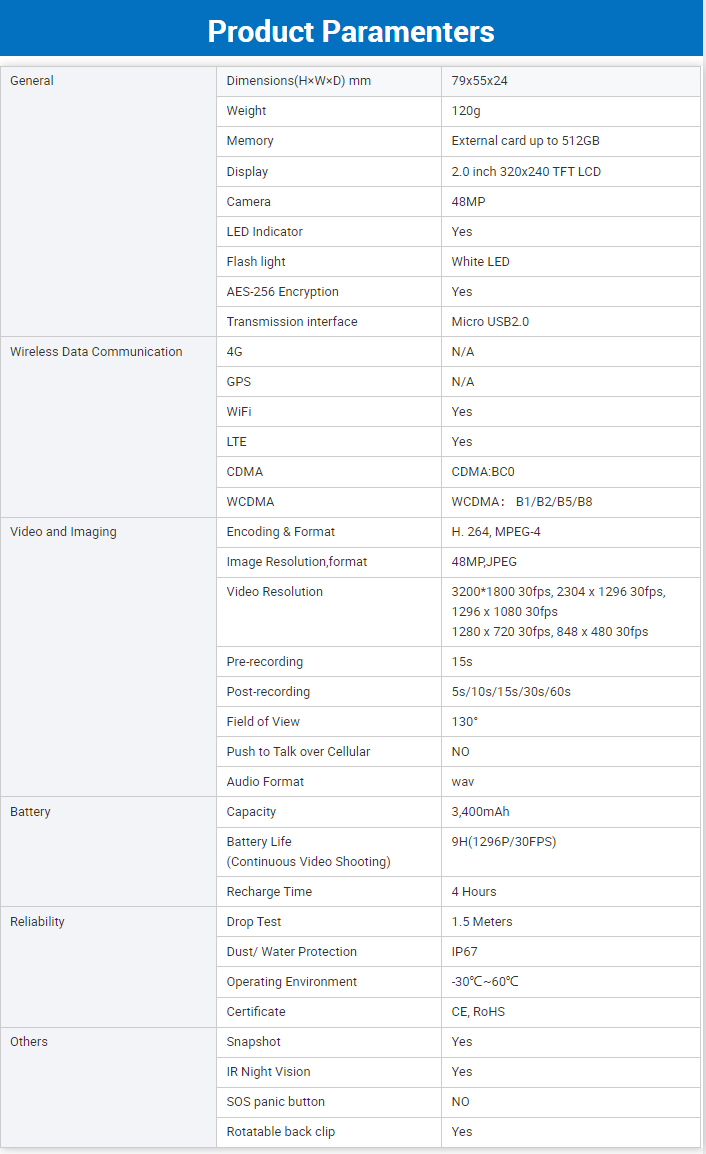Select the IP67 protection value
The width and height of the screenshot is (706, 1154).
click(465, 952)
